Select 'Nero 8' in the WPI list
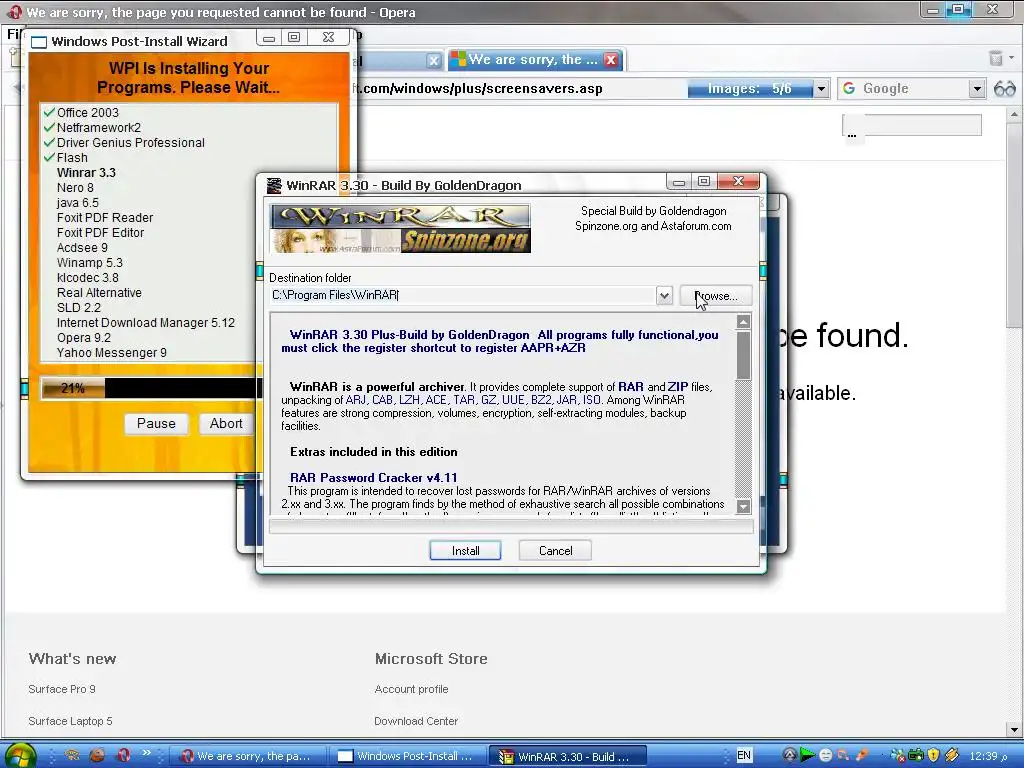 tap(75, 187)
